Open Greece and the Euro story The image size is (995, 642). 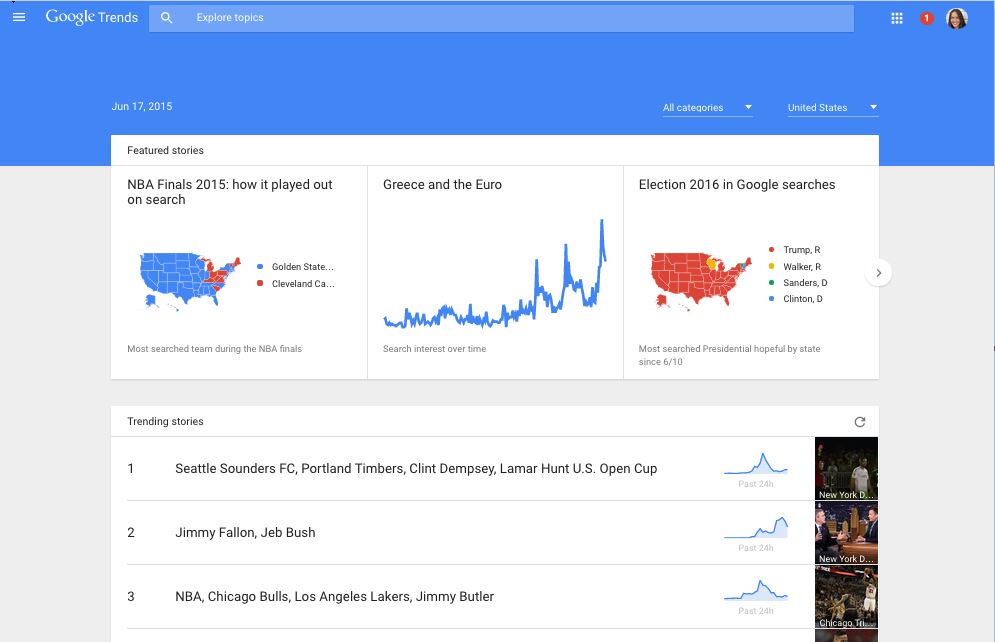[496, 273]
